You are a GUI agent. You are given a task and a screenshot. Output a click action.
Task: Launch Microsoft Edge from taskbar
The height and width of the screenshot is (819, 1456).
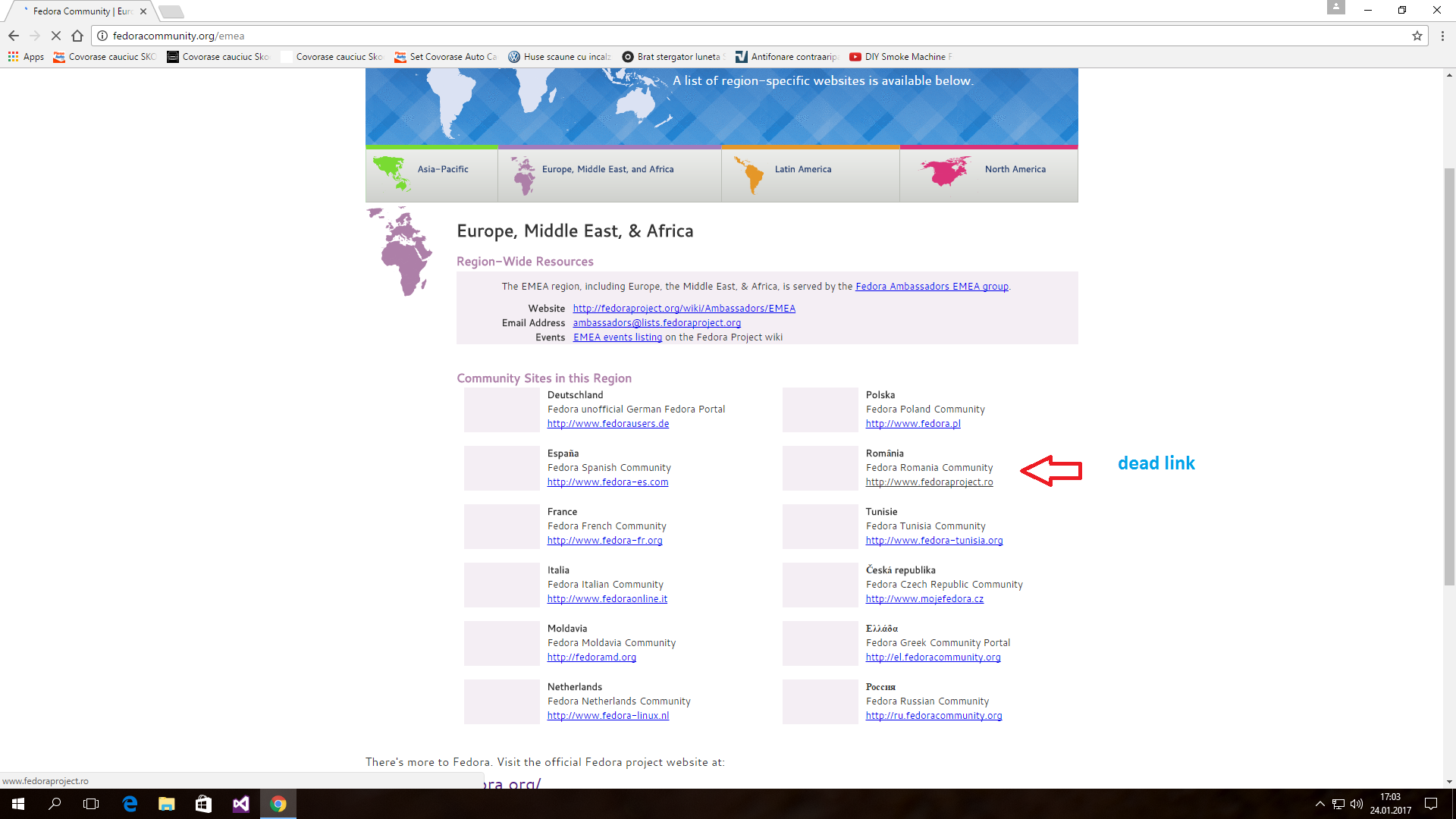[x=130, y=804]
